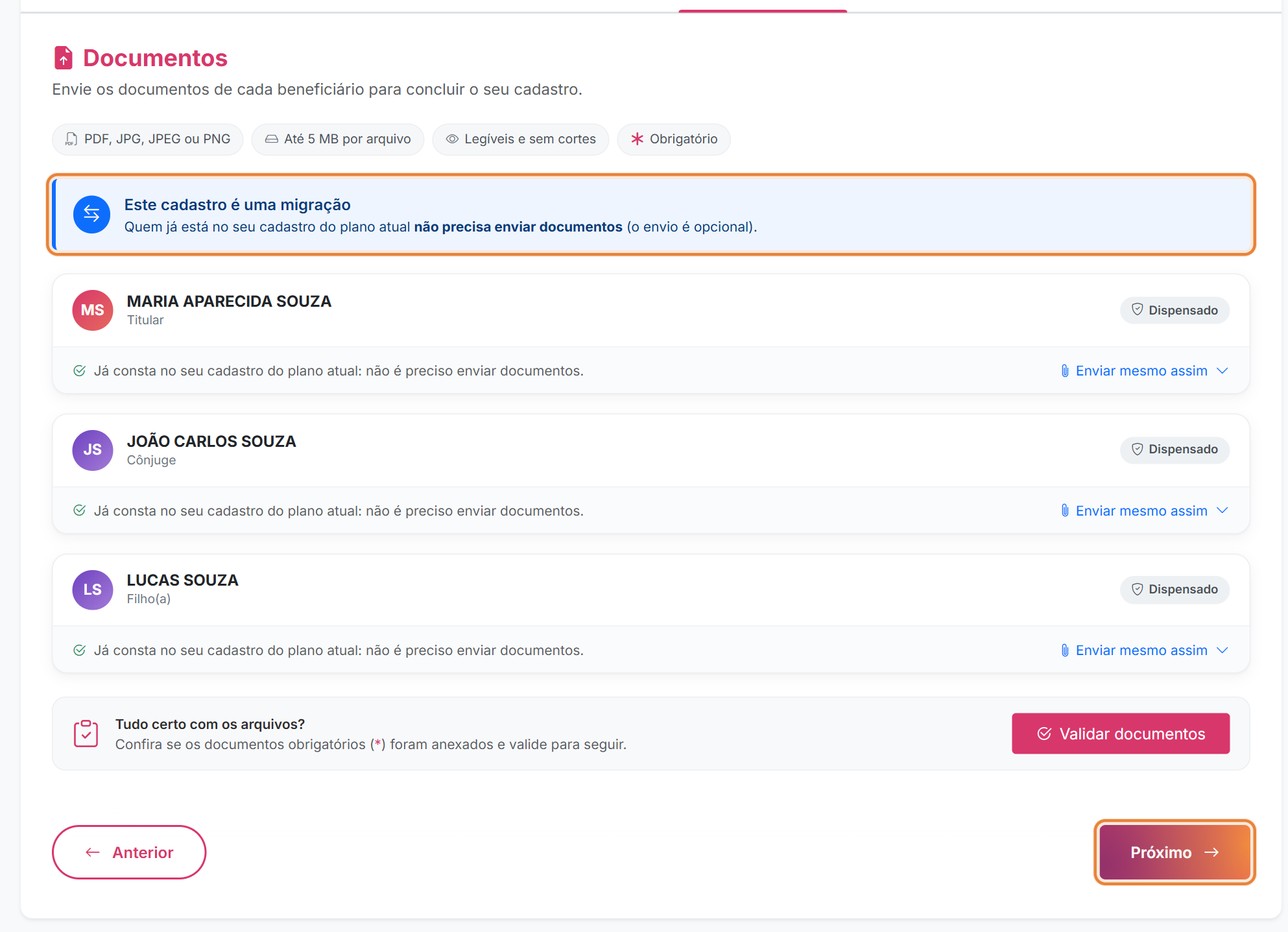This screenshot has width=1288, height=932.
Task: Click the PDF, JPG, JPEG ou PNG chip text
Action: tap(157, 139)
